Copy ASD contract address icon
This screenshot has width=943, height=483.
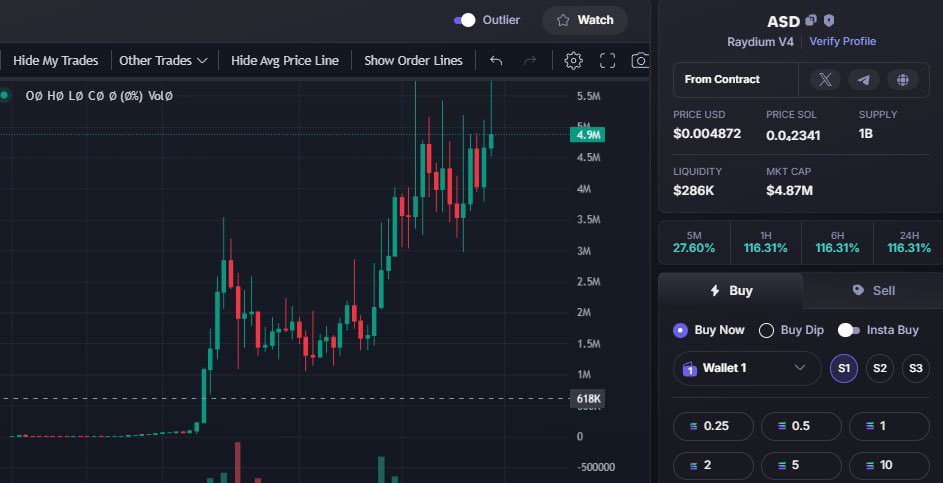pyautogui.click(x=811, y=20)
